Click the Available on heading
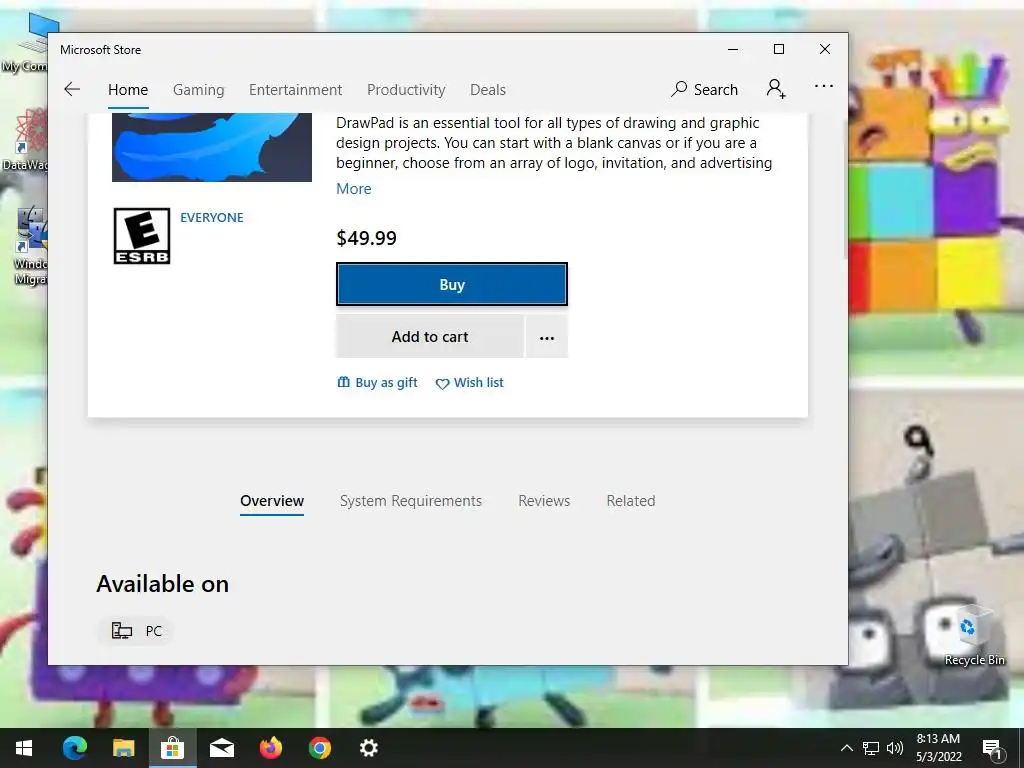 pyautogui.click(x=163, y=584)
